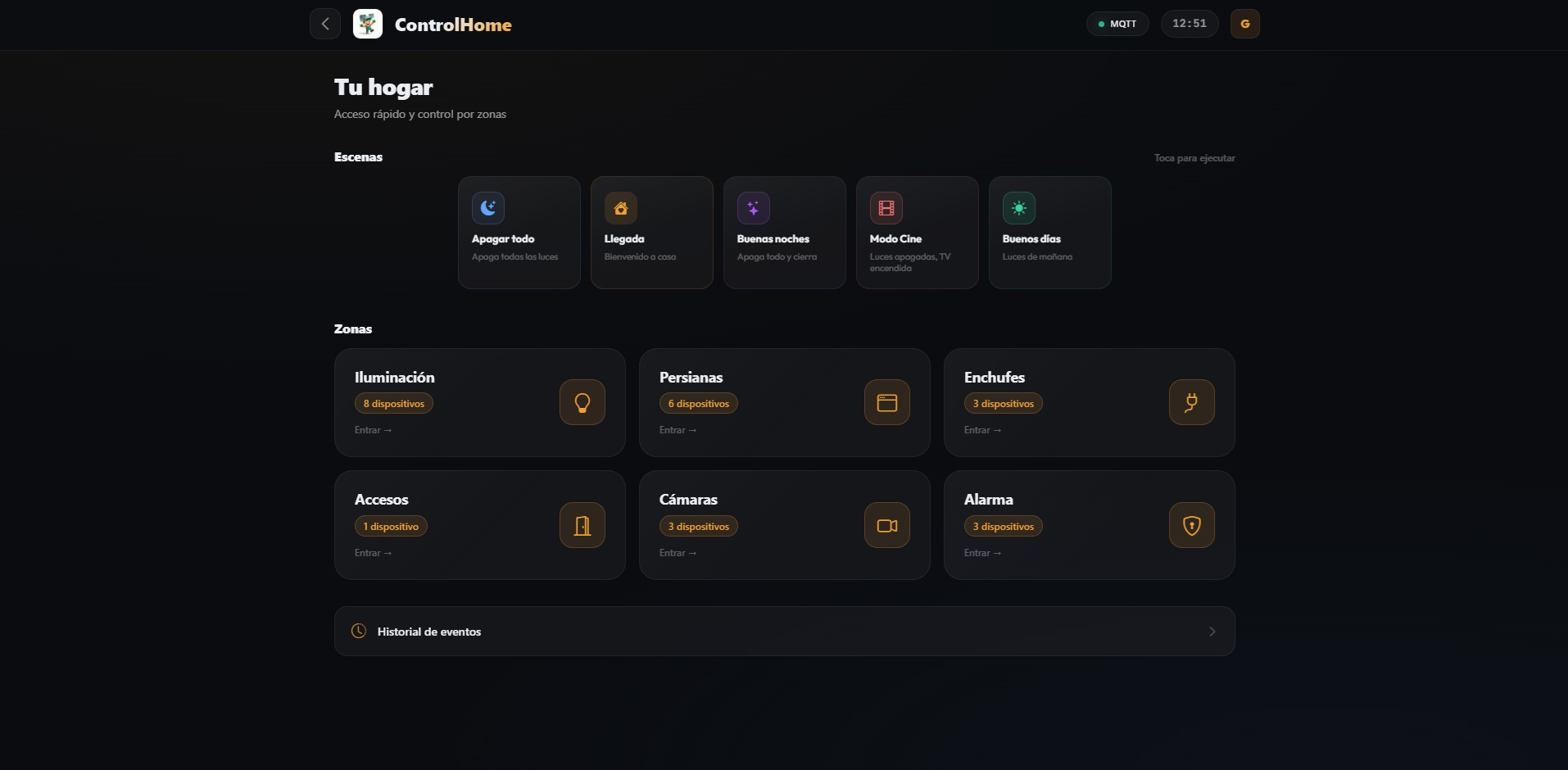
Task: Check the MQTT connection status badge
Action: point(1117,24)
